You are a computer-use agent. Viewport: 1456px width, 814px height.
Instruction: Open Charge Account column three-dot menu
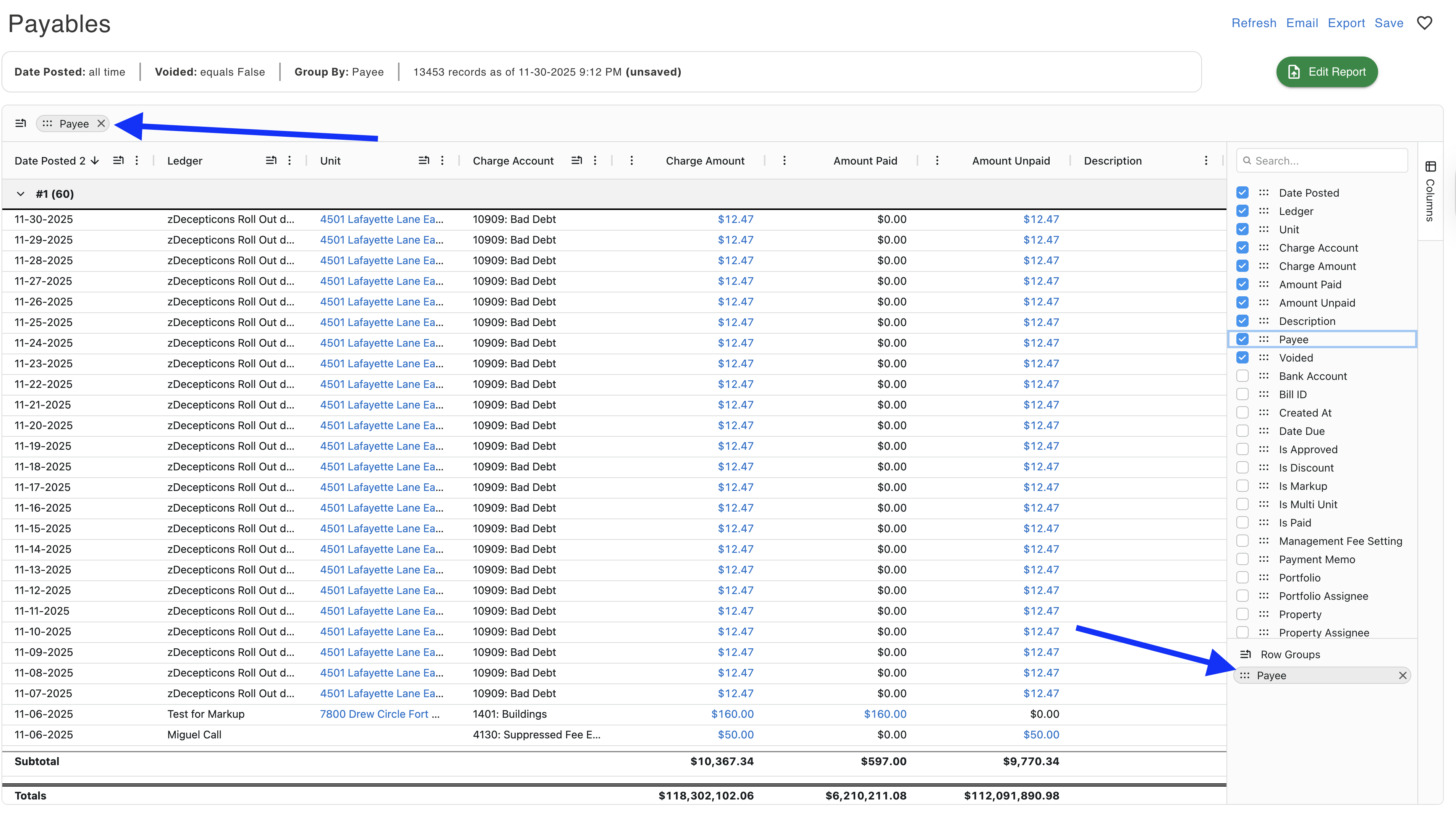tap(595, 160)
